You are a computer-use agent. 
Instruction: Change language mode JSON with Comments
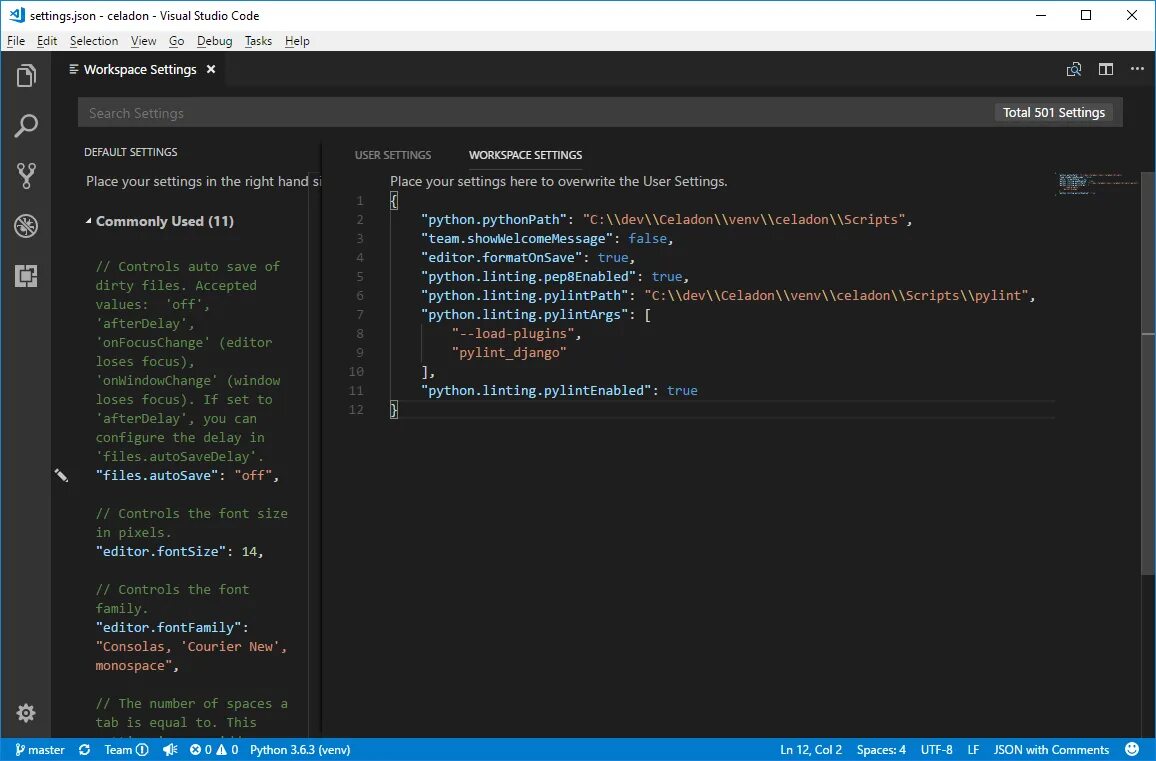(x=1051, y=750)
